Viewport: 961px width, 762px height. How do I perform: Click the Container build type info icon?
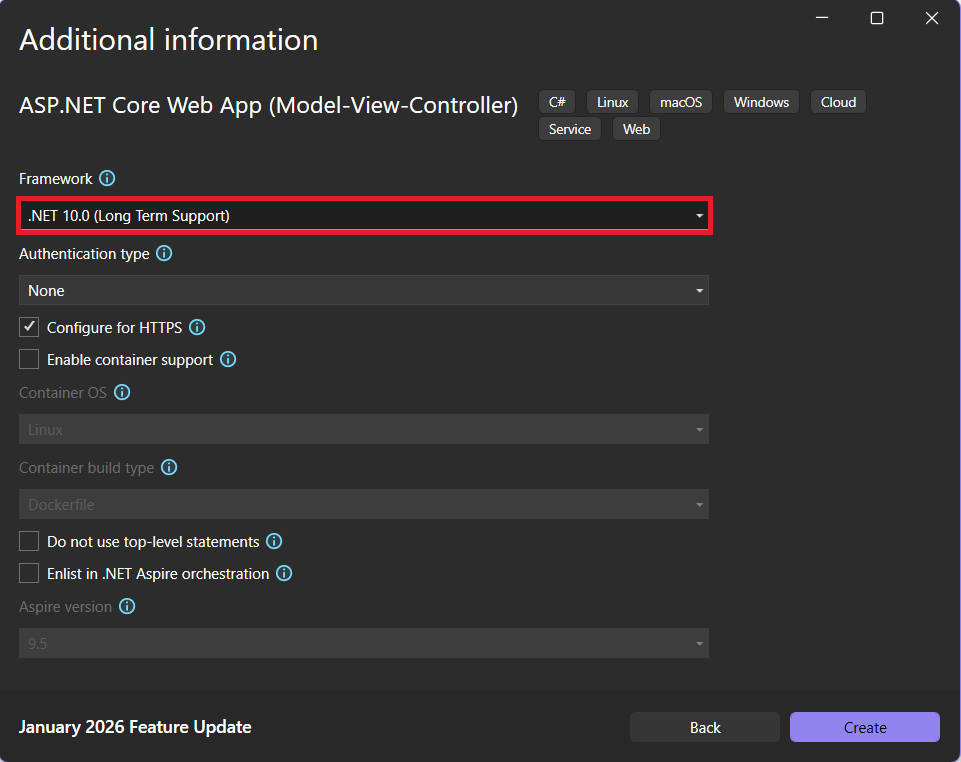pyautogui.click(x=169, y=467)
